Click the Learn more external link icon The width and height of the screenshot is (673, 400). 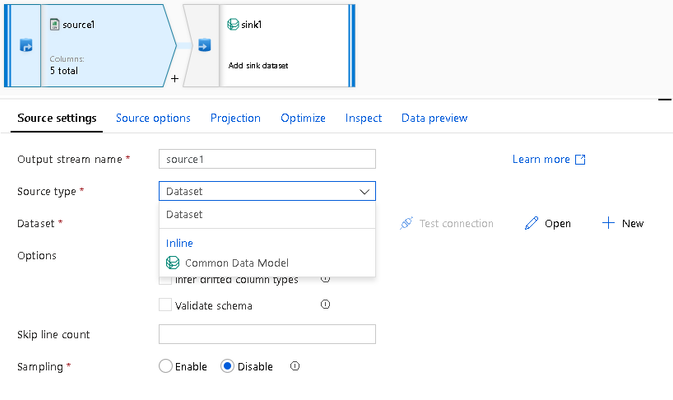(x=580, y=160)
